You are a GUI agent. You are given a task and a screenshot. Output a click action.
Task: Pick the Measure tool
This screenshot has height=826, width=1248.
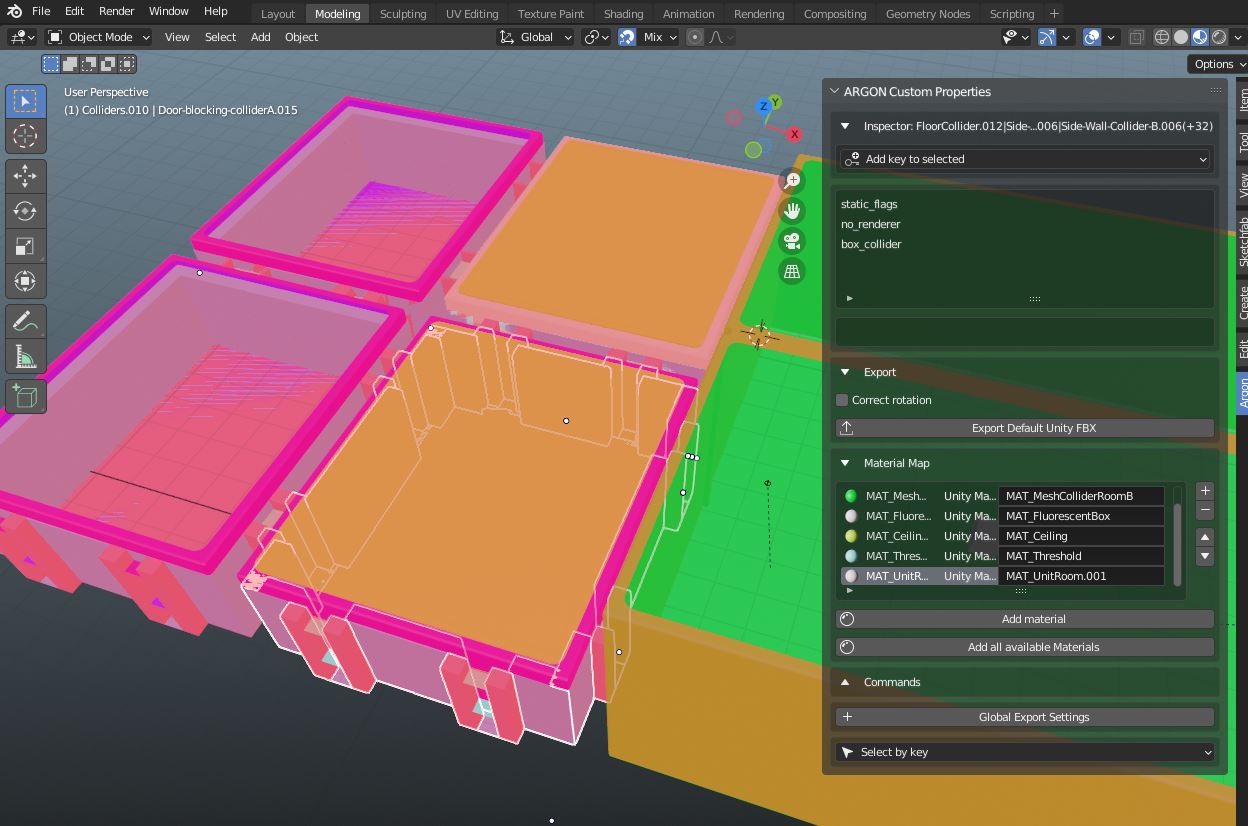[x=25, y=357]
